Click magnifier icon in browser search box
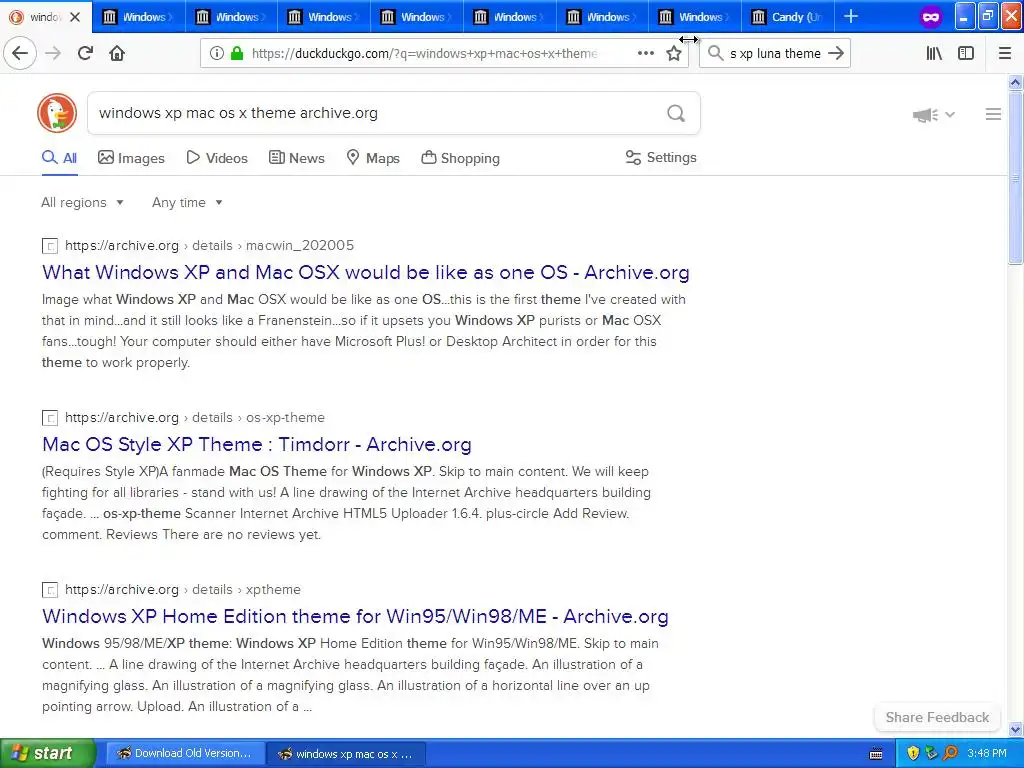Screen dimensions: 1024x768 (715, 54)
